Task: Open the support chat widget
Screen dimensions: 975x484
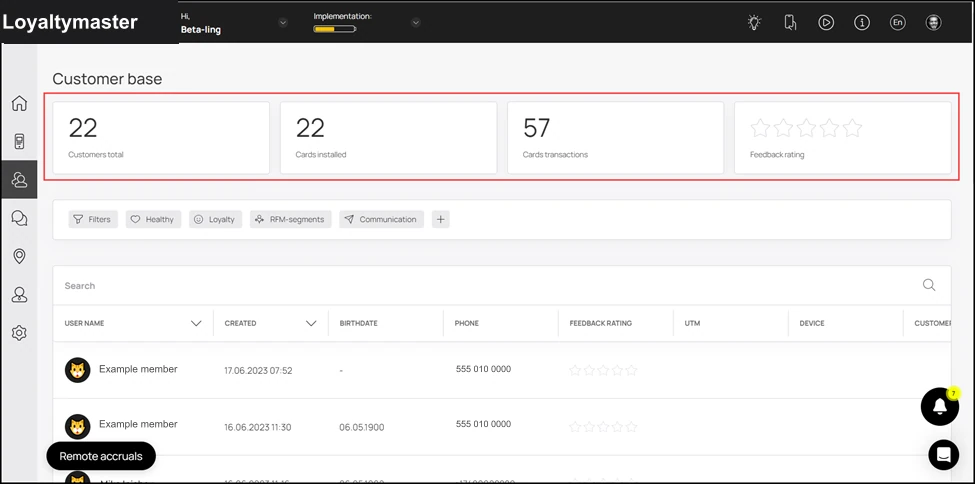Action: click(x=943, y=455)
